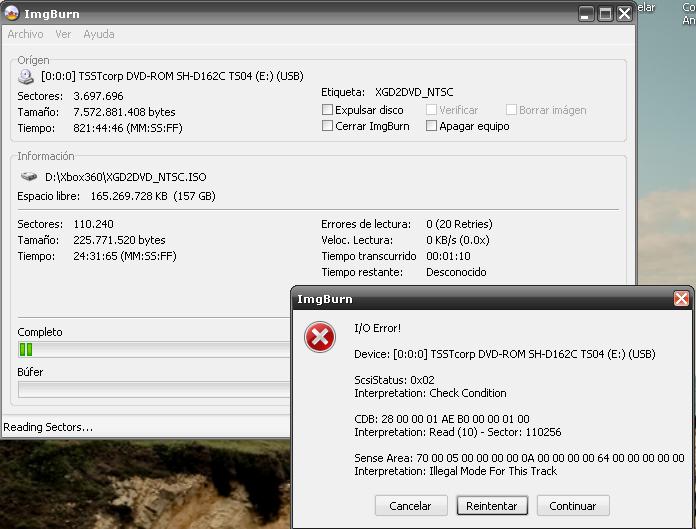Click the Sectores value 110.240
This screenshot has height=529, width=696.
[x=93, y=224]
